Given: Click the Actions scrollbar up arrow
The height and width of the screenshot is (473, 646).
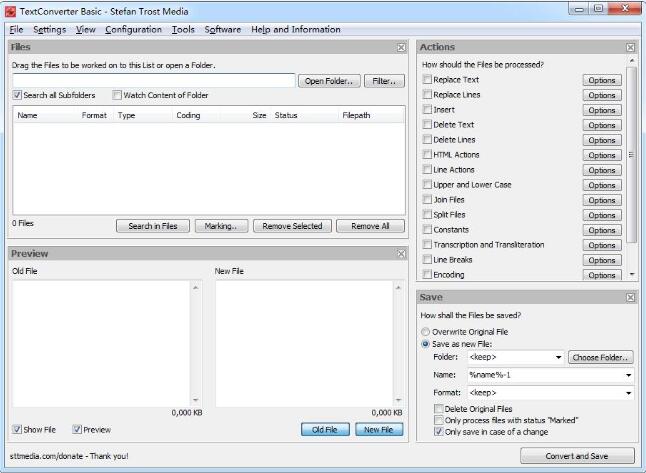Looking at the screenshot, I should click(x=632, y=61).
